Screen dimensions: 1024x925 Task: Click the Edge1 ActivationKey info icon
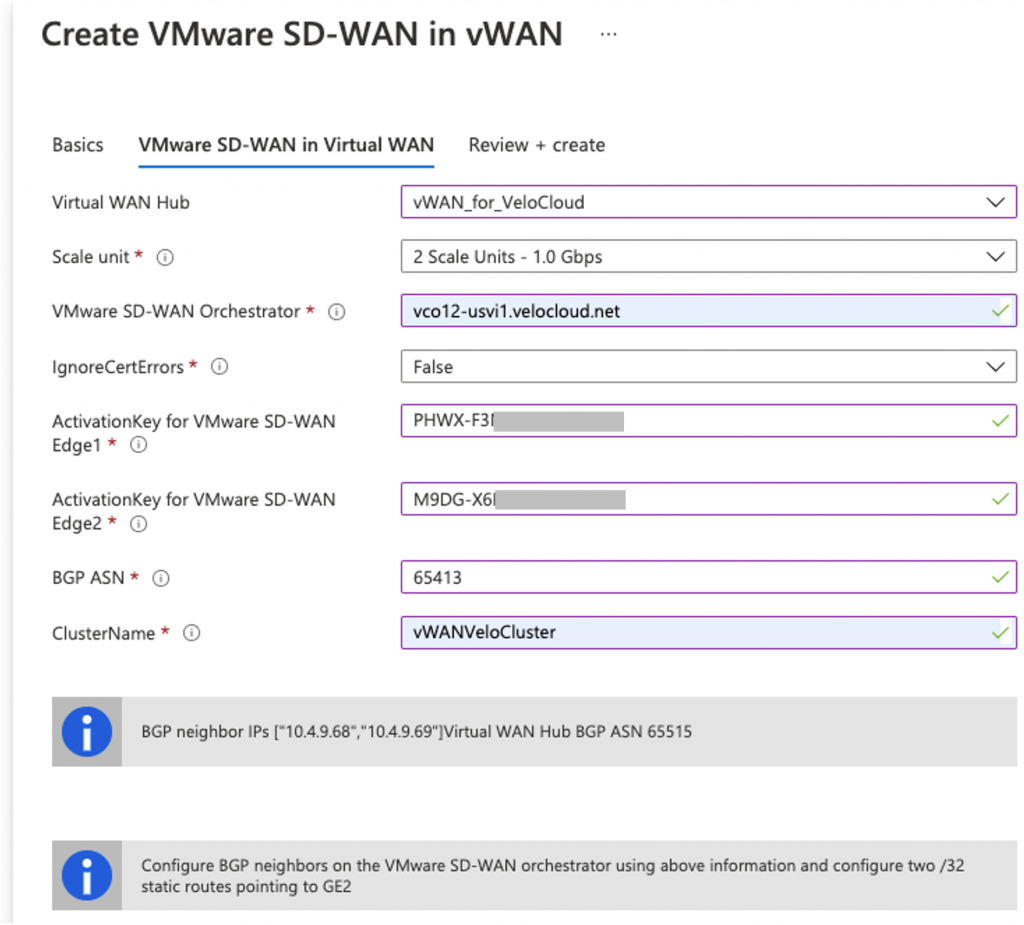coord(138,446)
